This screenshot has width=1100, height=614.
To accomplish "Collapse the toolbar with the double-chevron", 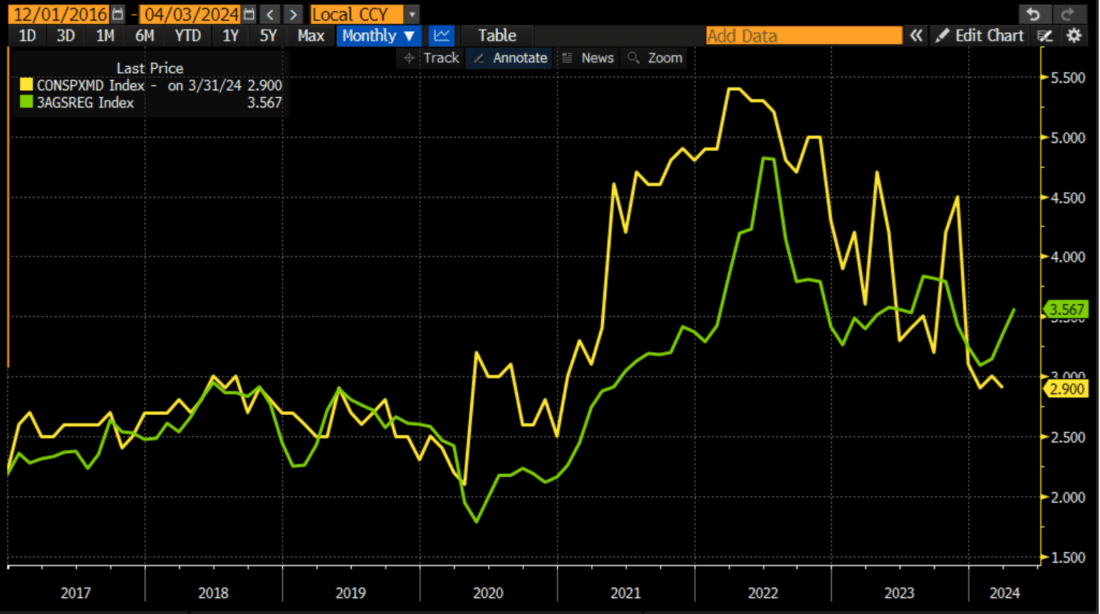I will tap(916, 35).
